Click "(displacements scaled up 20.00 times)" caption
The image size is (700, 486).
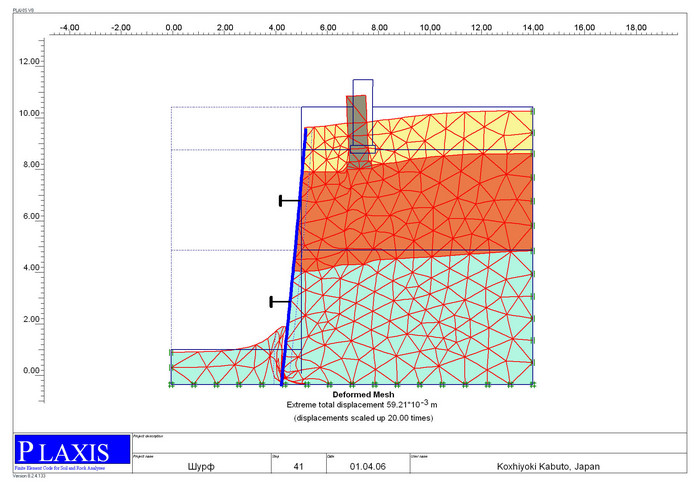(363, 418)
